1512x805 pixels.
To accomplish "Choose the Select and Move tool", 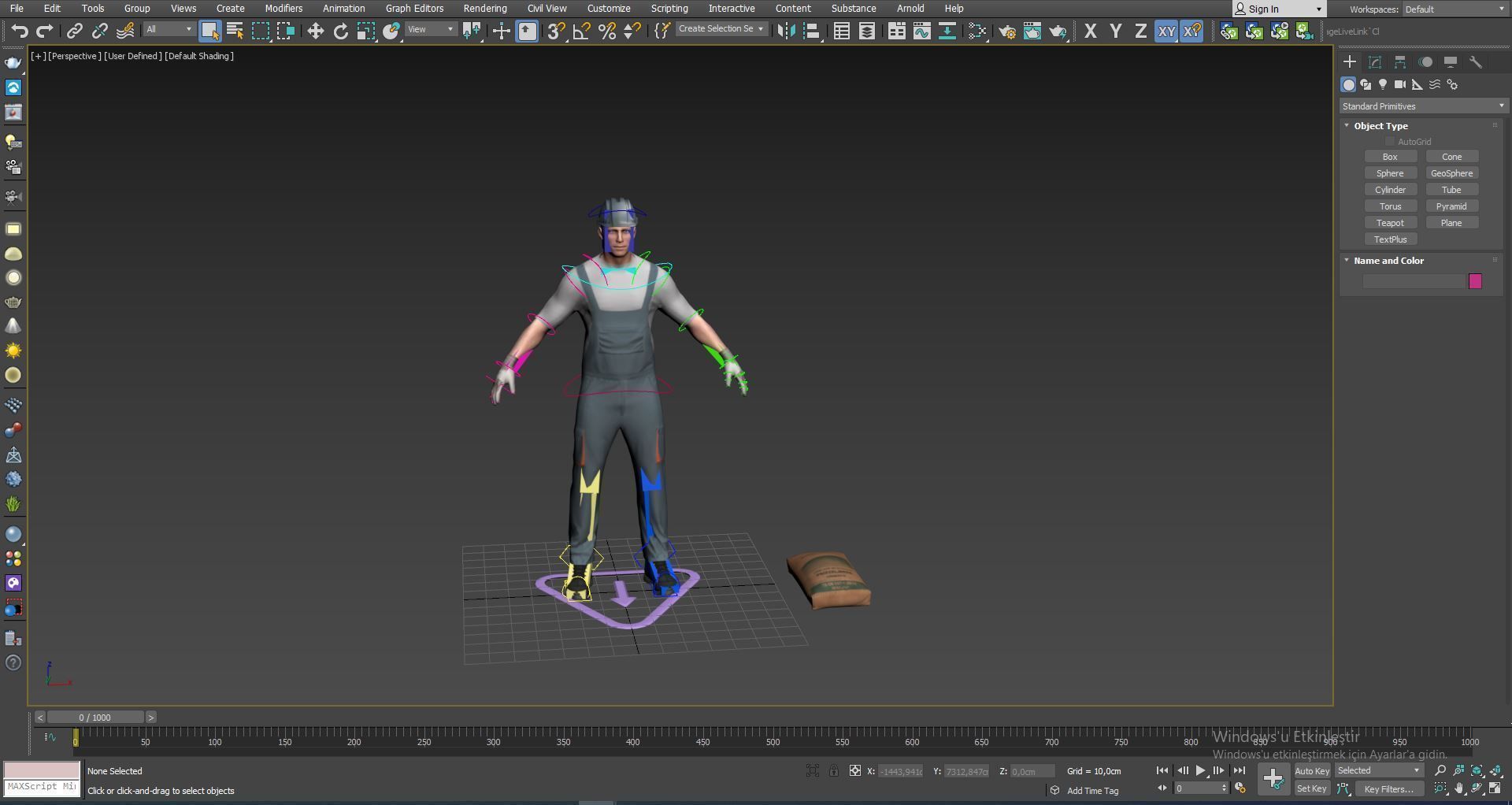I will pyautogui.click(x=315, y=32).
